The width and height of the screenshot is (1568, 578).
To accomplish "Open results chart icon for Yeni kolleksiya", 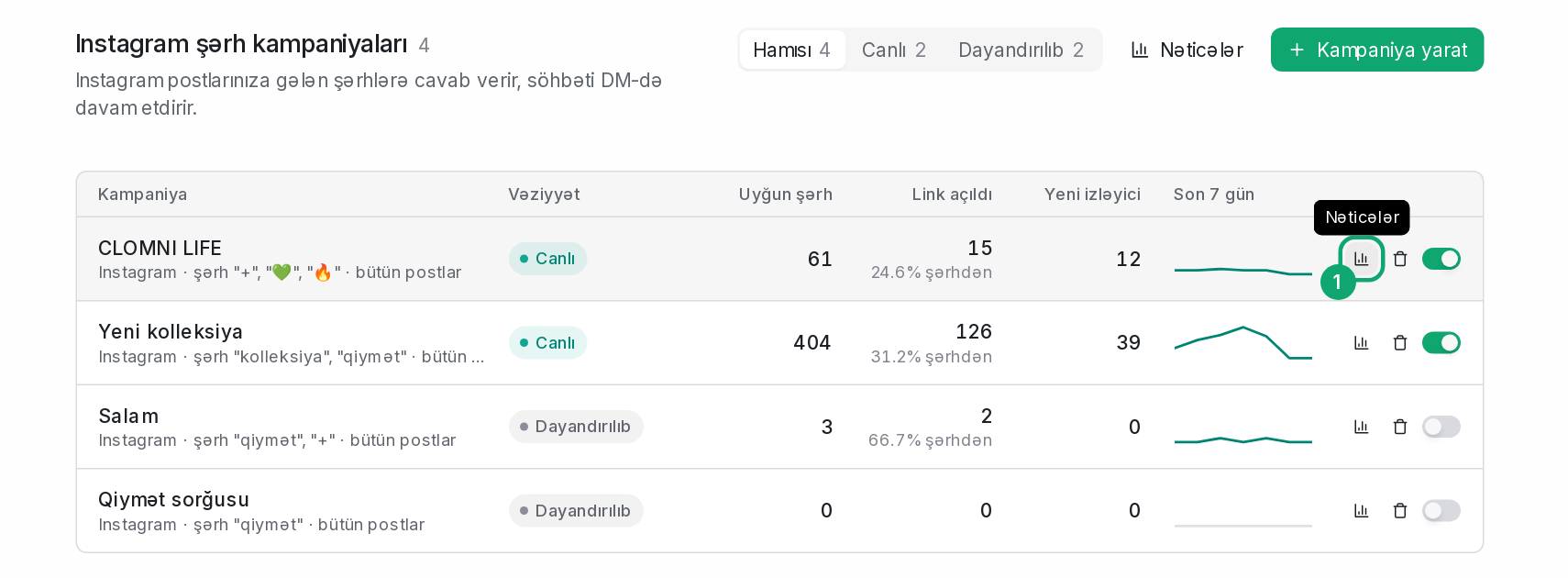I will (x=1361, y=343).
